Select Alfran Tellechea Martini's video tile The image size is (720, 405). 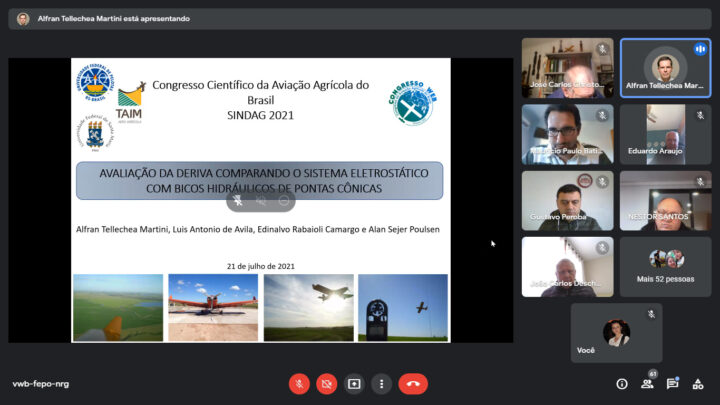665,68
